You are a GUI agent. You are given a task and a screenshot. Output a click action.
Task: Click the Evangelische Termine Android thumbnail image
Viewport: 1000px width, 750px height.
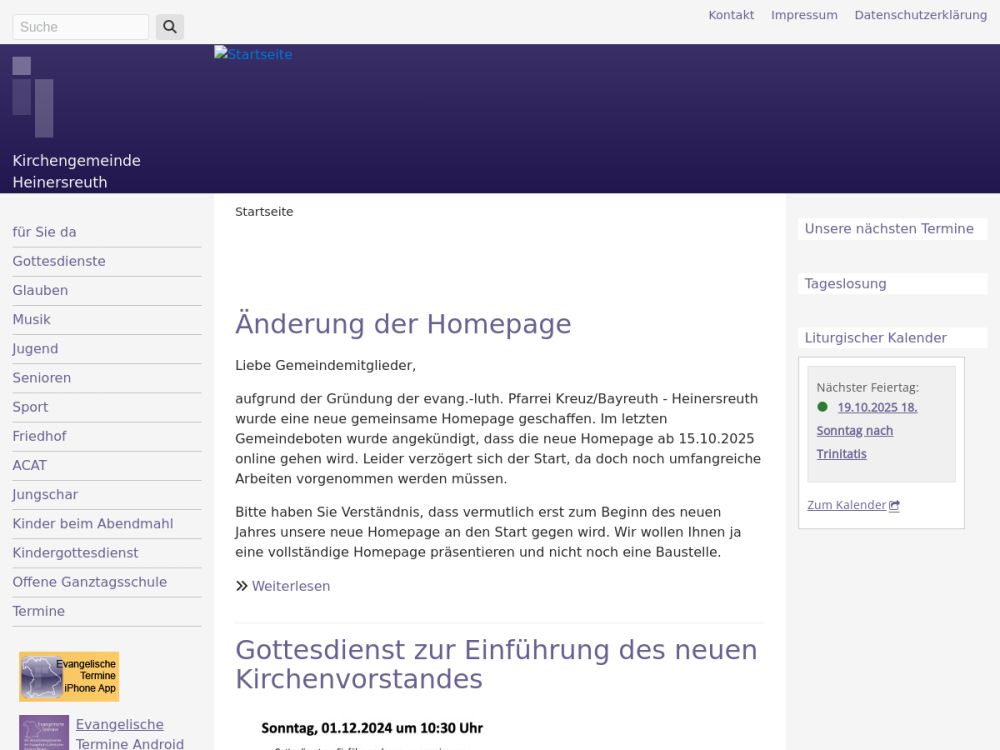[x=44, y=733]
